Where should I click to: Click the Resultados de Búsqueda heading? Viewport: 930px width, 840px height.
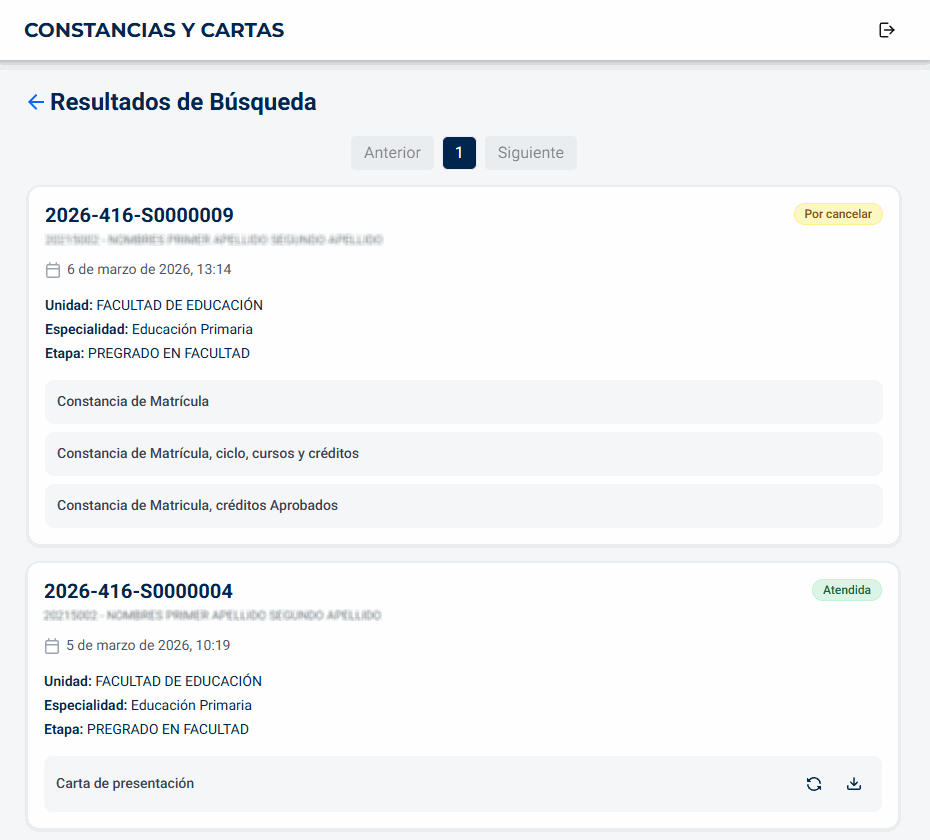183,102
